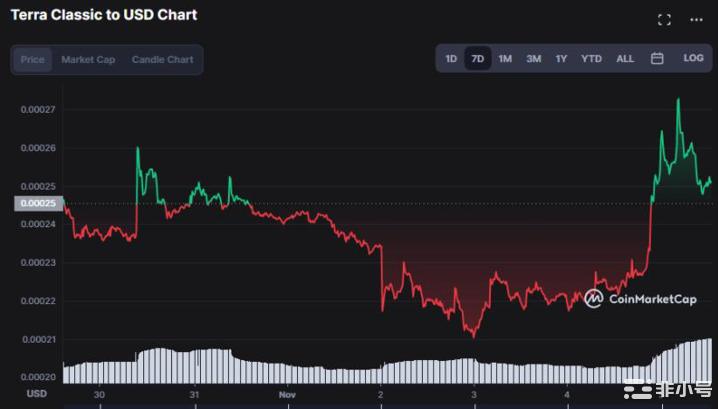
Task: Open the Candle Chart view
Action: (162, 60)
